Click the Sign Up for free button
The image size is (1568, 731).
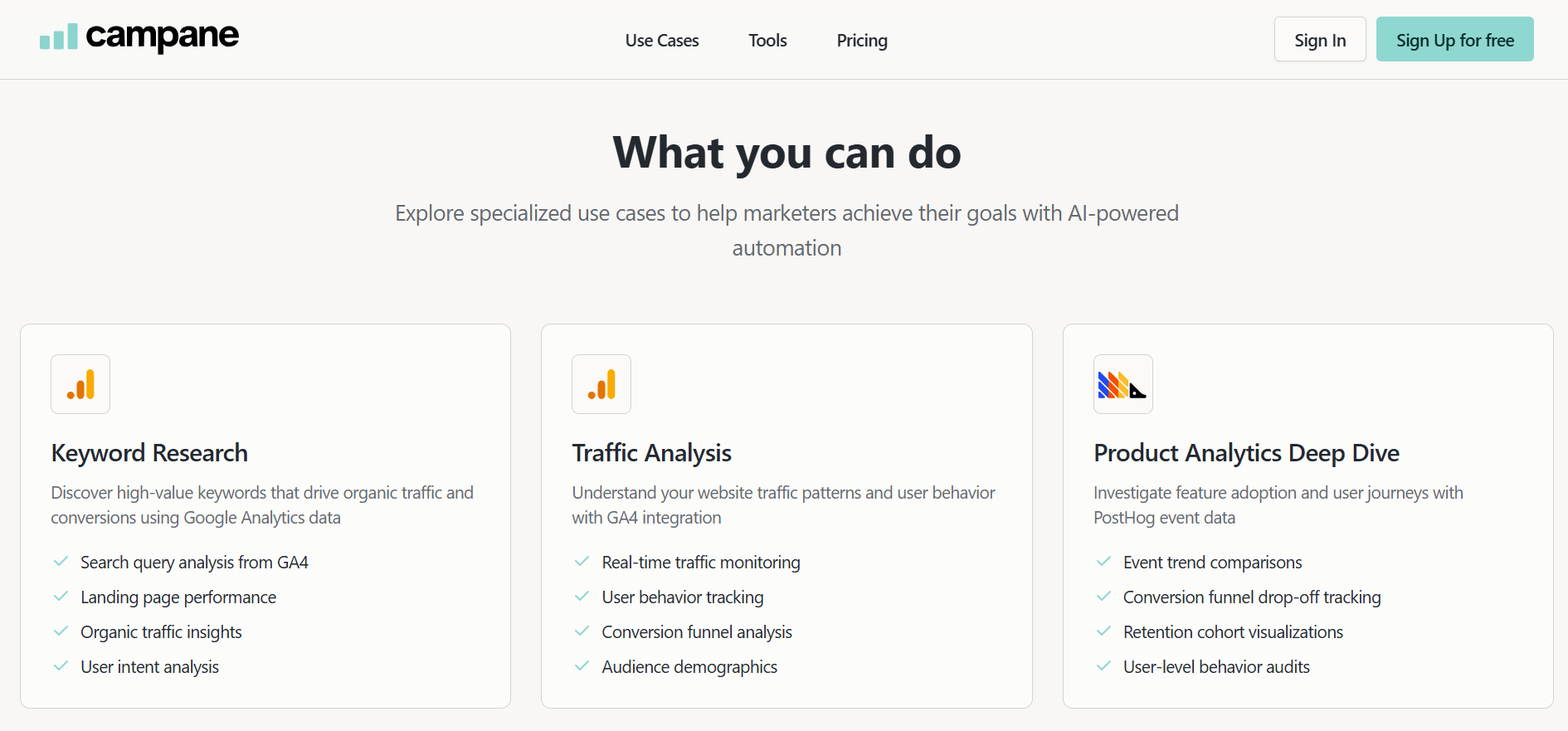[x=1454, y=38]
